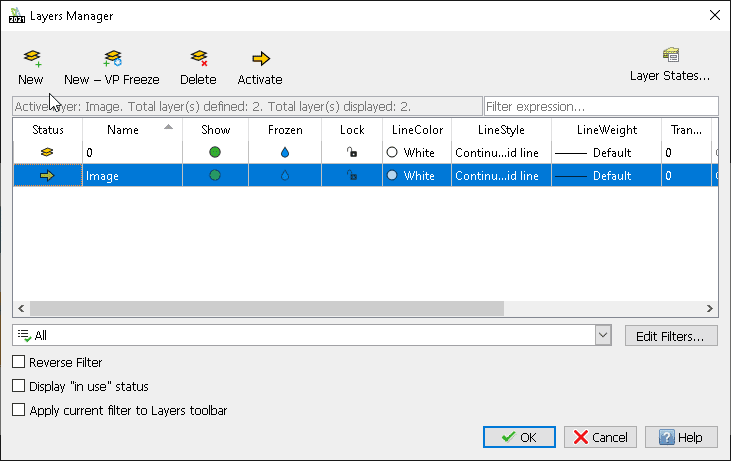Open the Edit Filters dialog
731x461 pixels.
pos(671,336)
